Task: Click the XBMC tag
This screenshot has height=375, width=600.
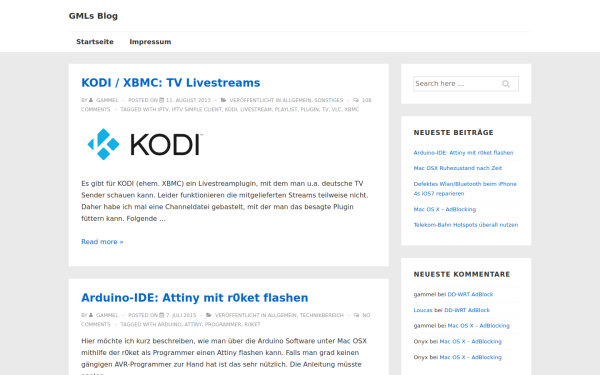Action: click(x=352, y=109)
